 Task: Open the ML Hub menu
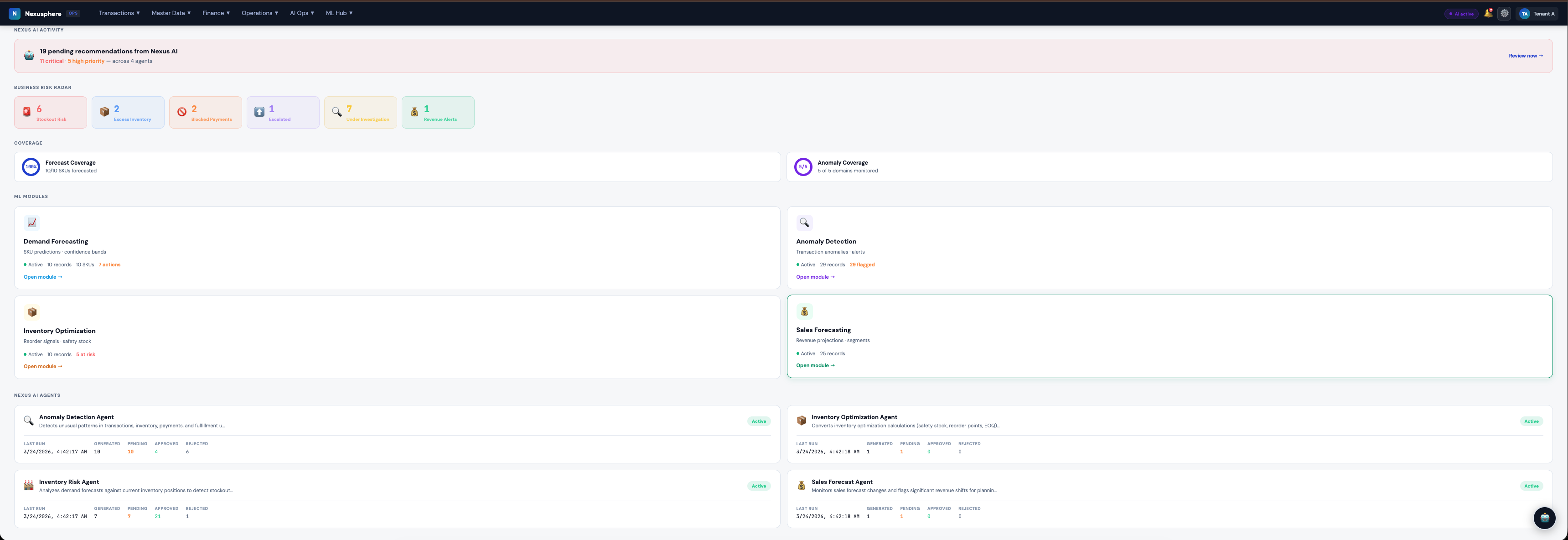[339, 13]
